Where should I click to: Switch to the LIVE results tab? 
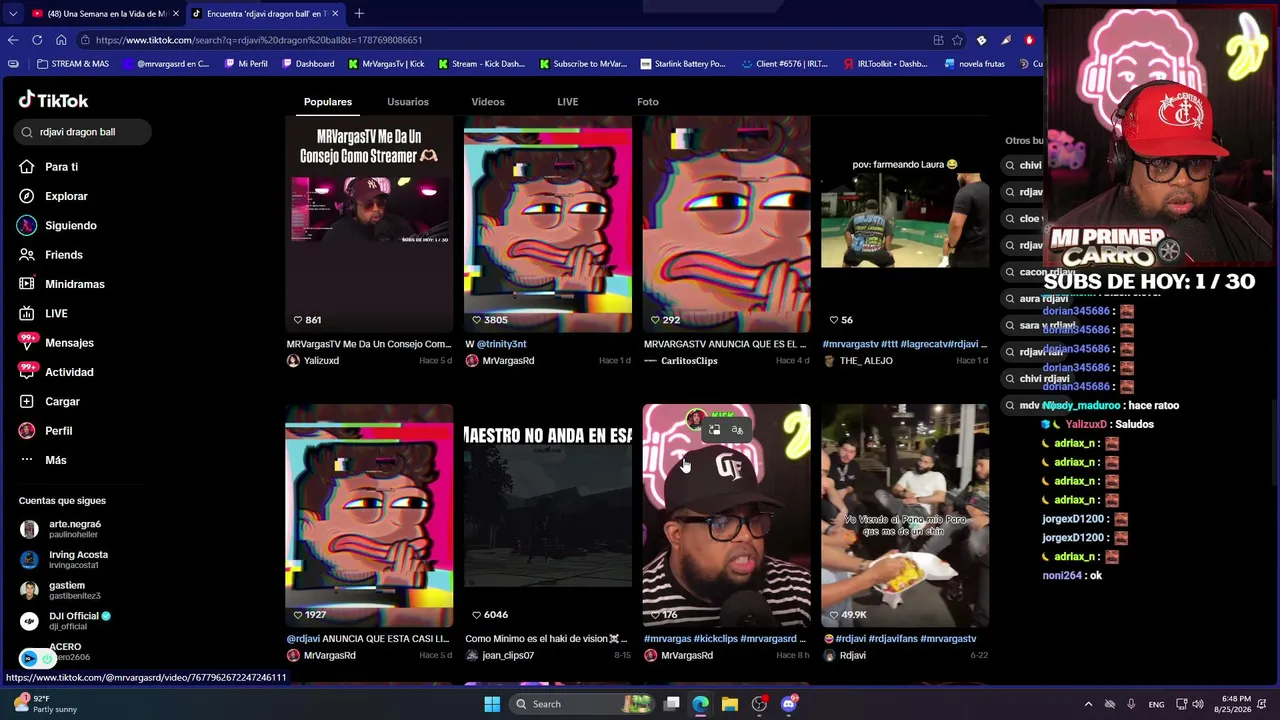(567, 102)
